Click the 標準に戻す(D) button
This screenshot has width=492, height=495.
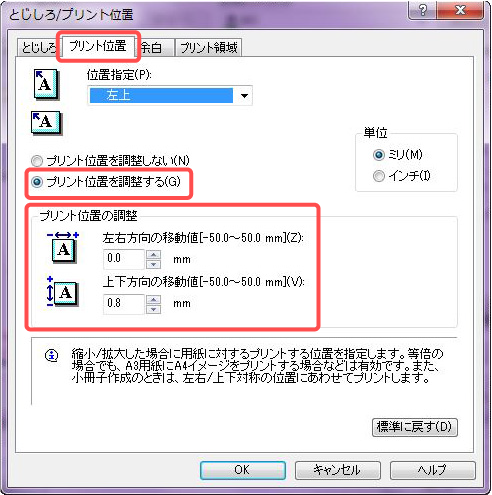tap(415, 427)
